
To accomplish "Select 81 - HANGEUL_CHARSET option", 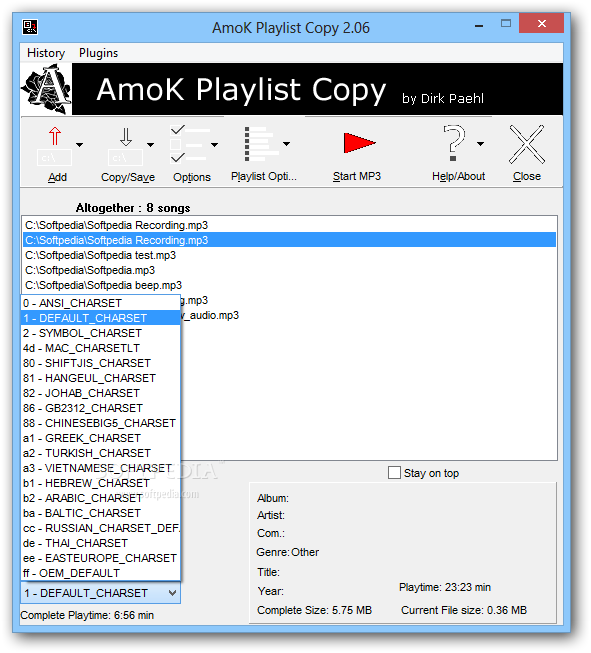I will (100, 378).
